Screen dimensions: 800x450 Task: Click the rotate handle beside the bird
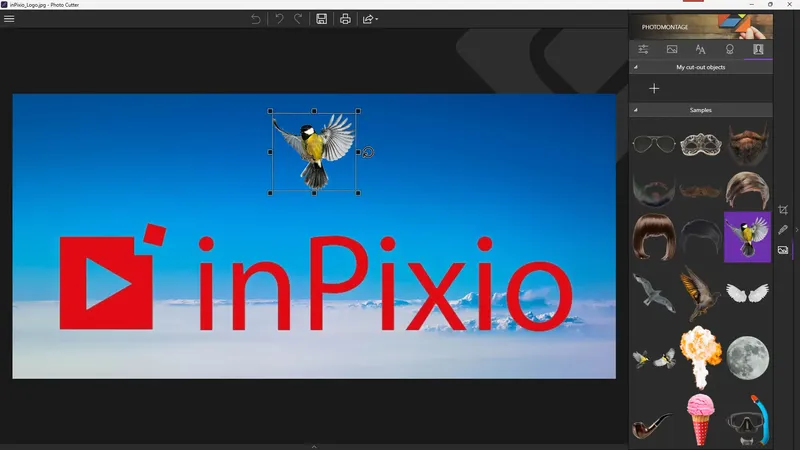(x=368, y=152)
